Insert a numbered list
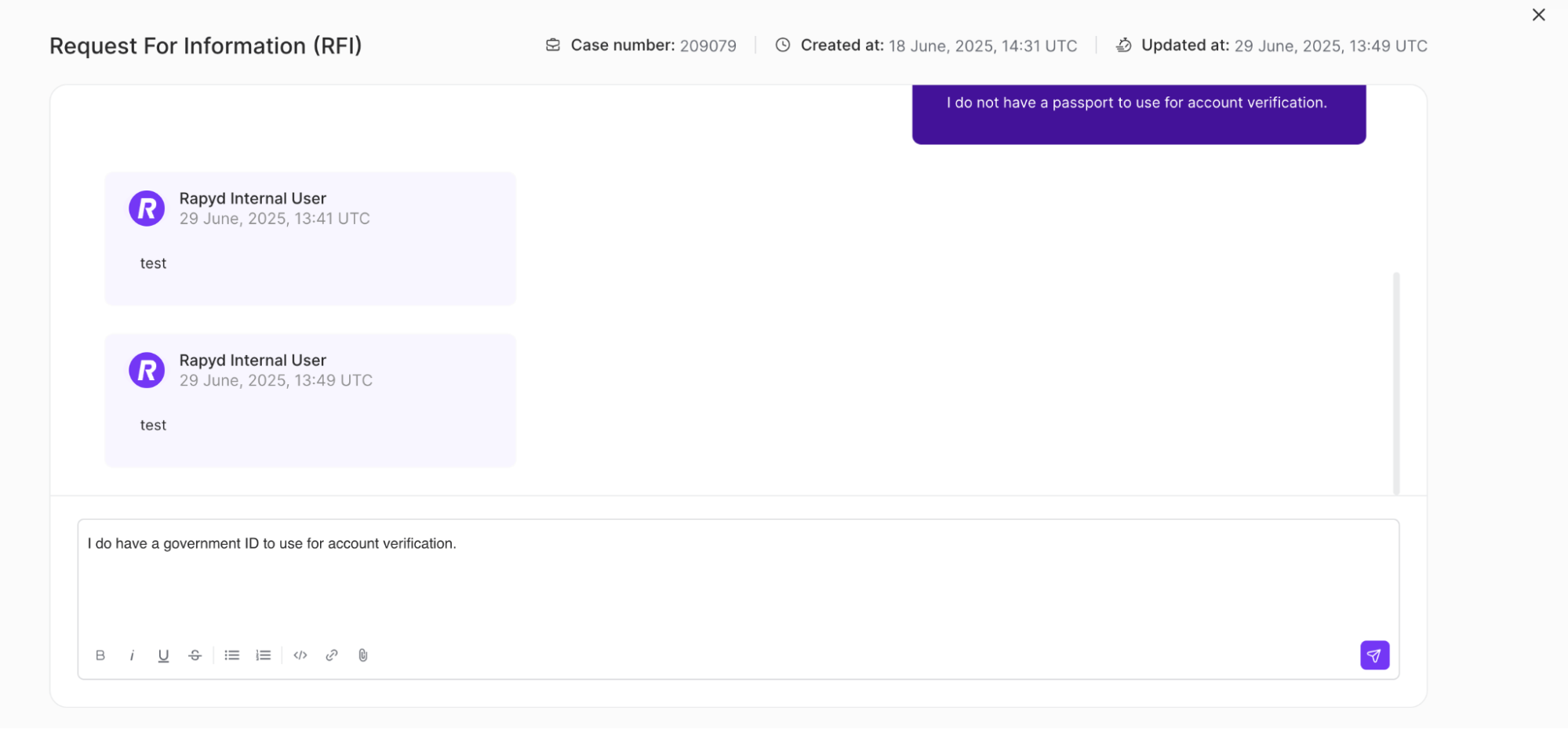Image resolution: width=1568 pixels, height=729 pixels. point(263,655)
